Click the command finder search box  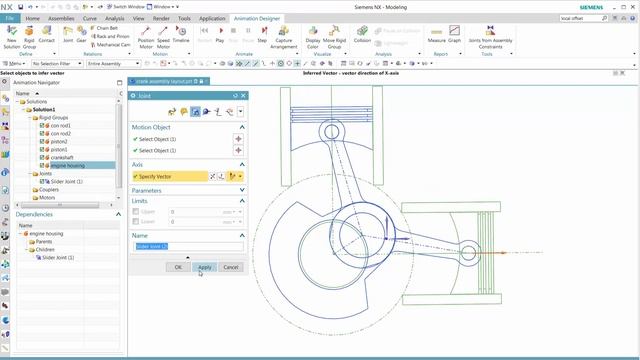point(584,18)
